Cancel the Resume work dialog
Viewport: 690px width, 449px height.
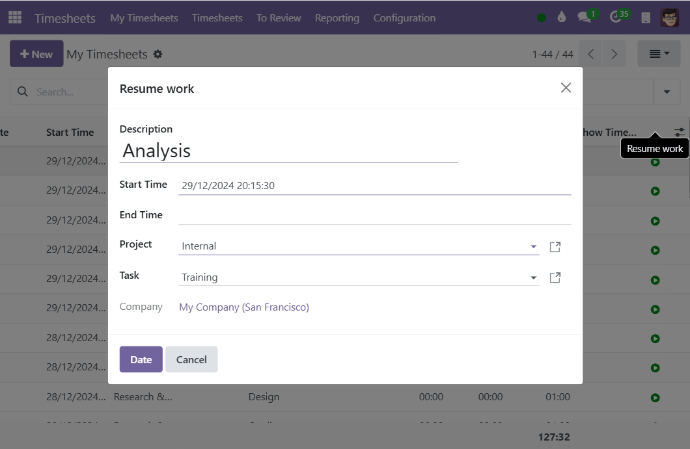[x=191, y=359]
